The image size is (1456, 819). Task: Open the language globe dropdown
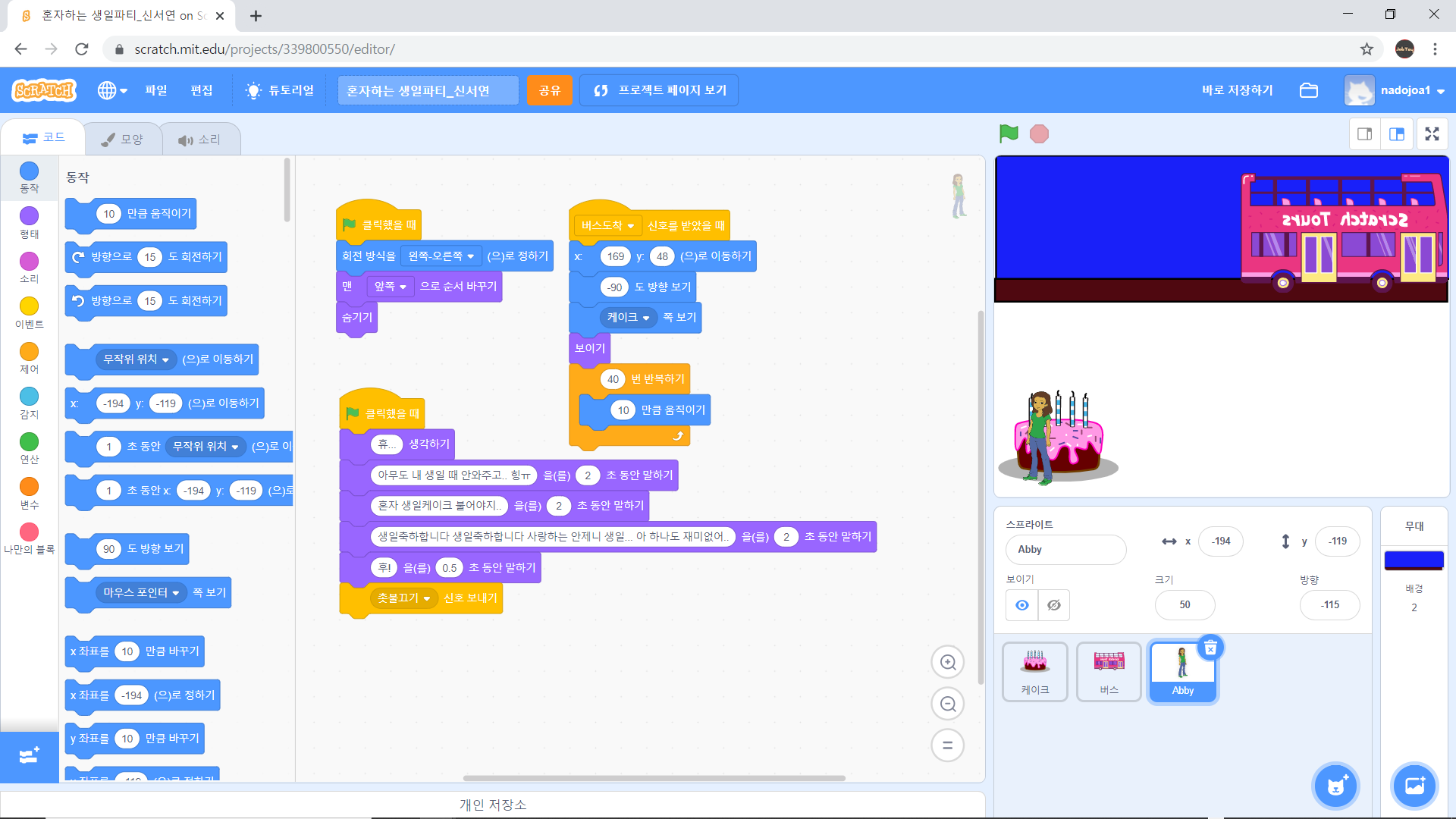[x=112, y=90]
